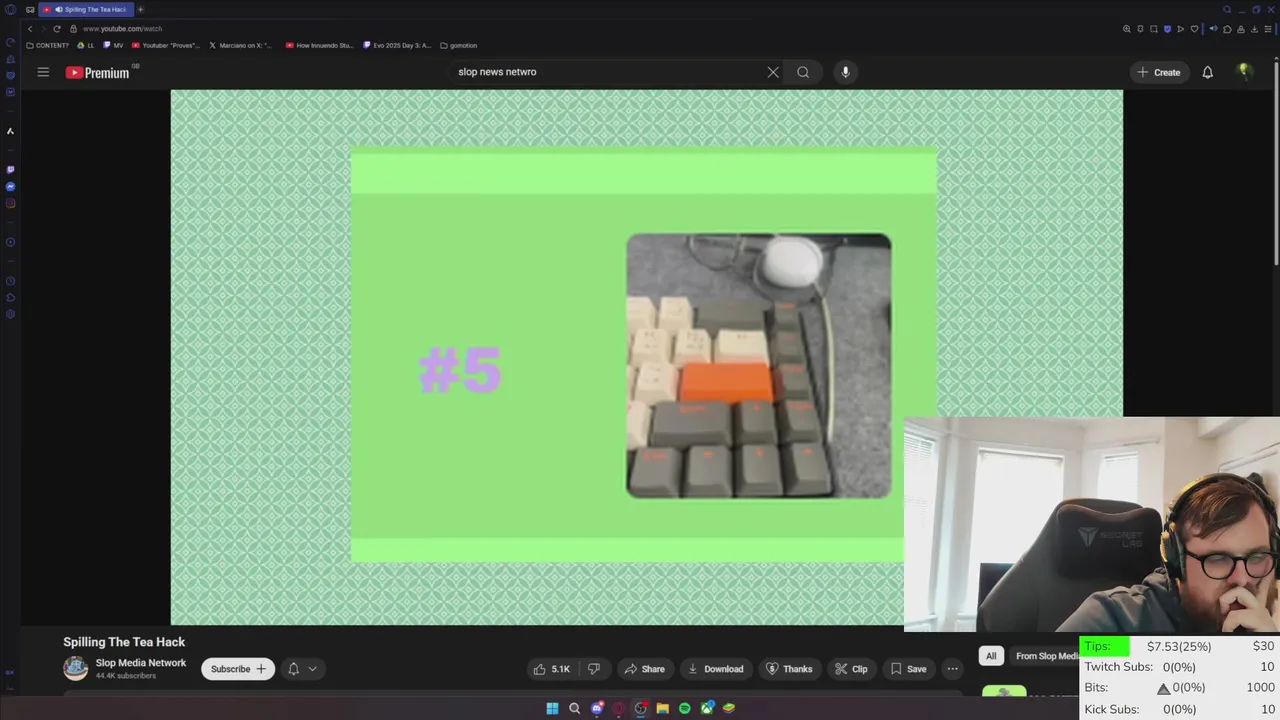
Task: Open the player arrow icon in toolbar
Action: 1180,29
